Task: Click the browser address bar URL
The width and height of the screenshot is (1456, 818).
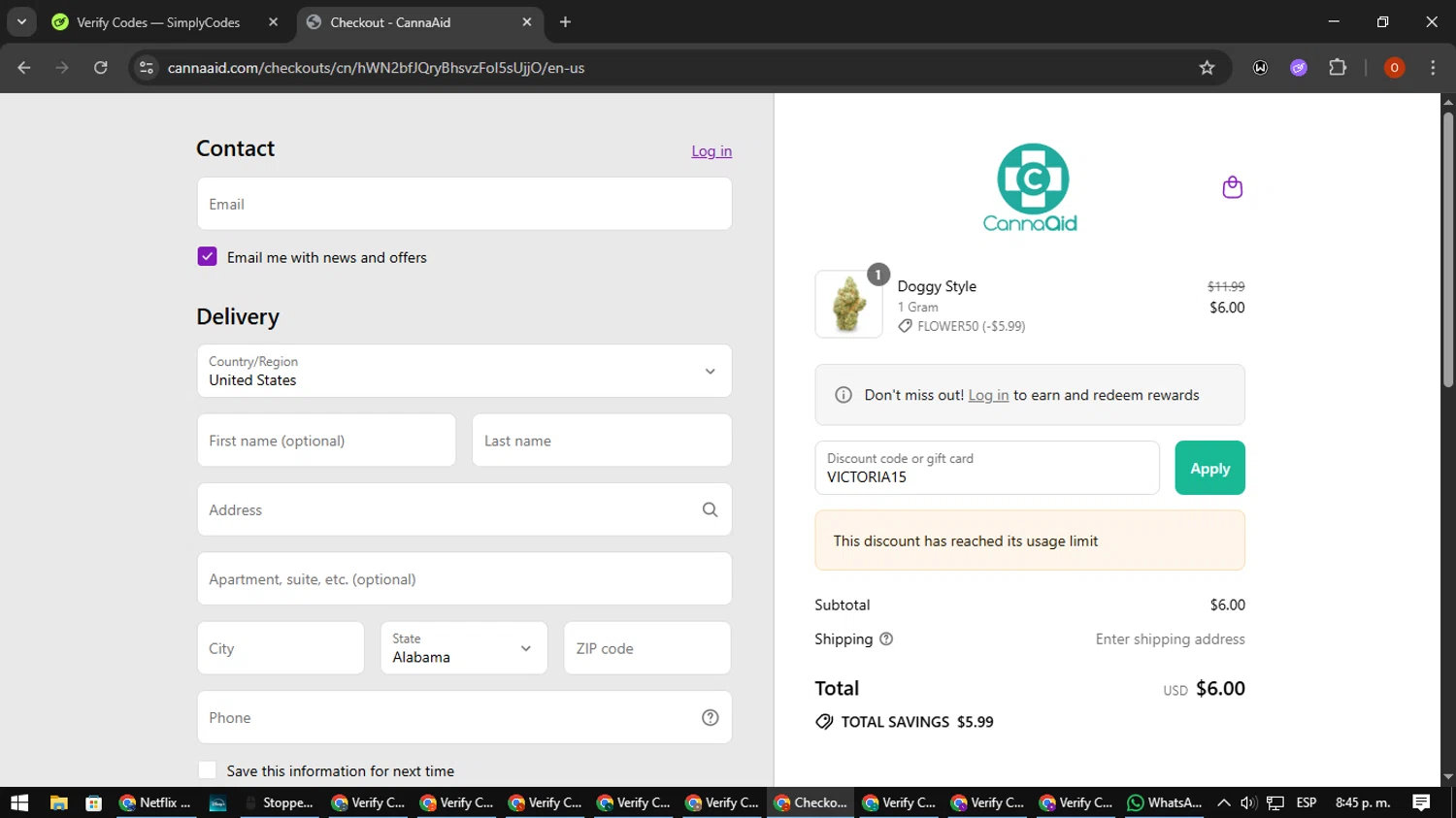Action: [376, 67]
